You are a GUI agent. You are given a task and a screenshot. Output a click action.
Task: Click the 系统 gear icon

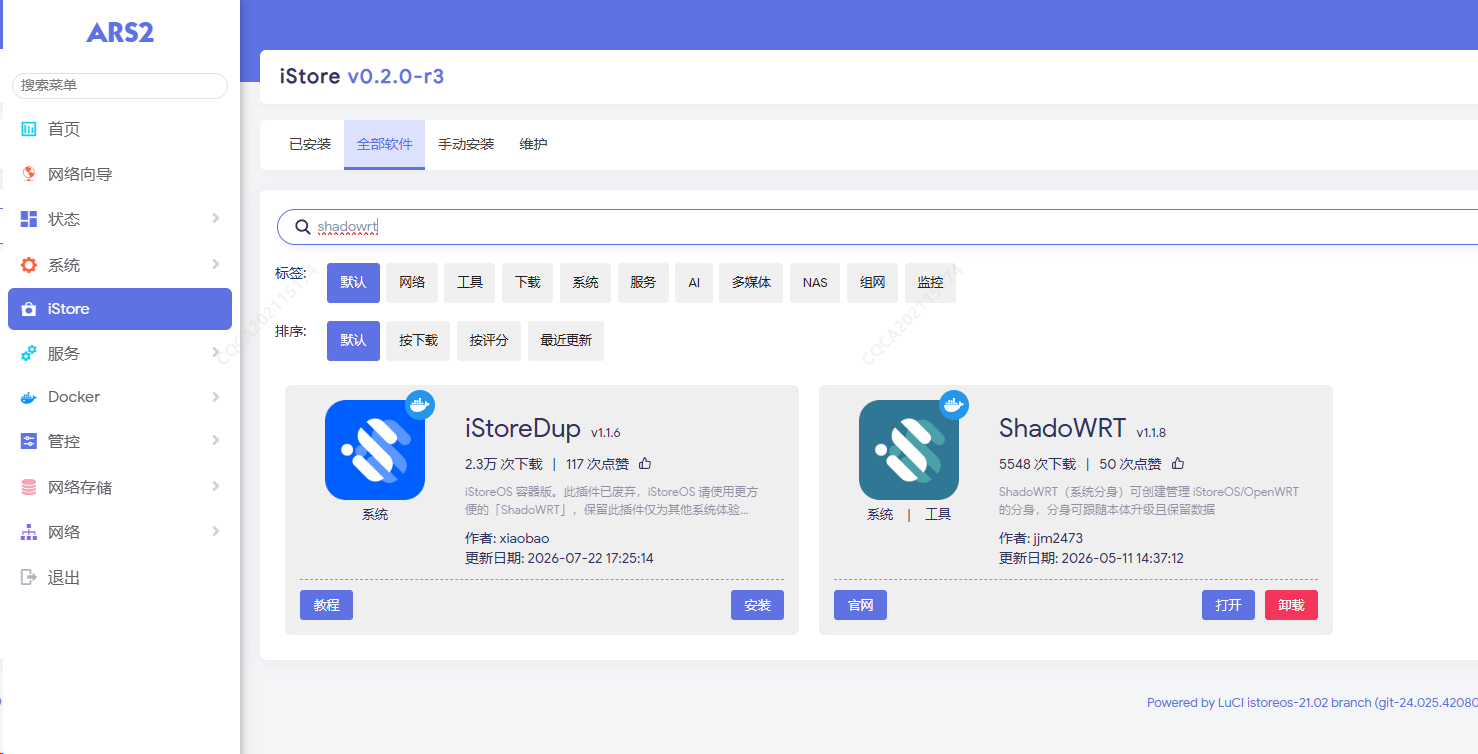[29, 265]
